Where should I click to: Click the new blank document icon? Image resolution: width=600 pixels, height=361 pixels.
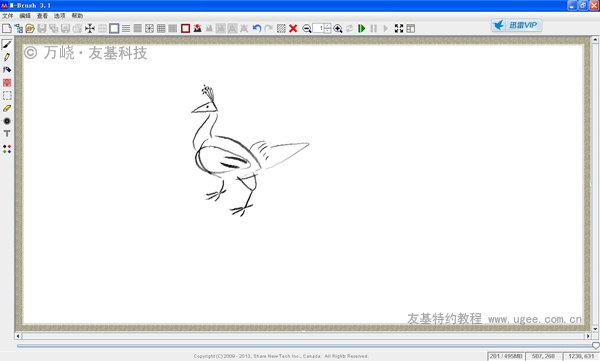tap(7, 28)
